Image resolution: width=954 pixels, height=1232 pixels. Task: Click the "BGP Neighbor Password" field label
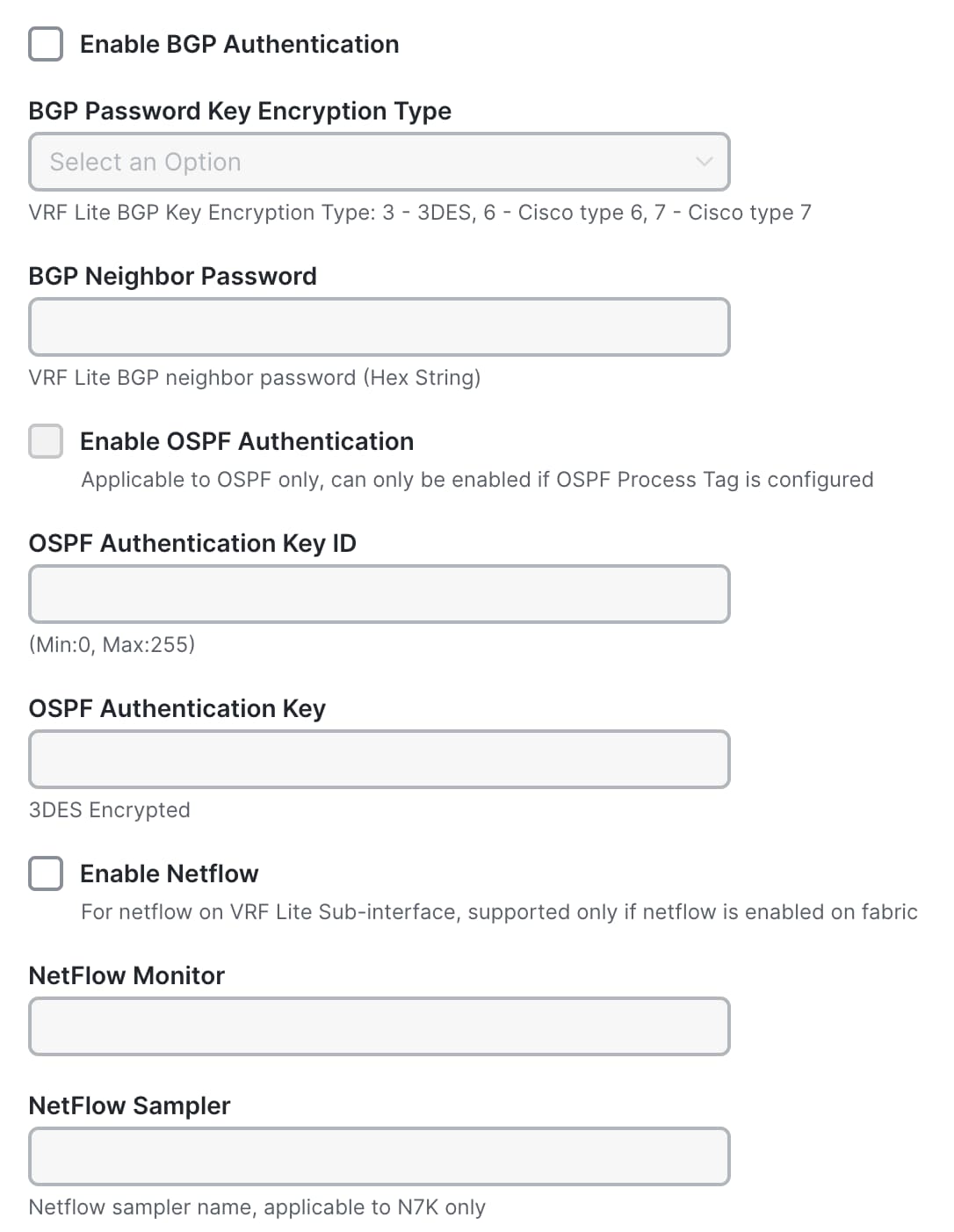coord(172,276)
